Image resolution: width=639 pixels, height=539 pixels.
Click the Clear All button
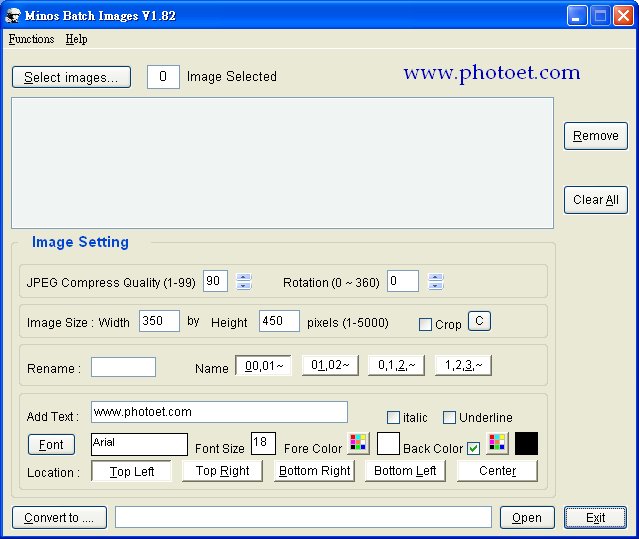tap(595, 200)
